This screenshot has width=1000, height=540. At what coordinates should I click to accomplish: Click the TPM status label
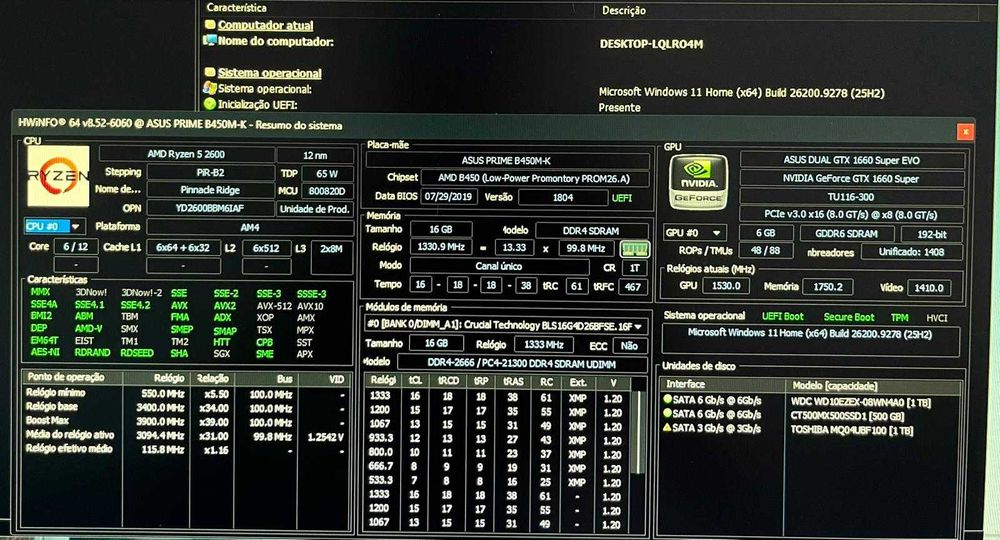pyautogui.click(x=900, y=317)
